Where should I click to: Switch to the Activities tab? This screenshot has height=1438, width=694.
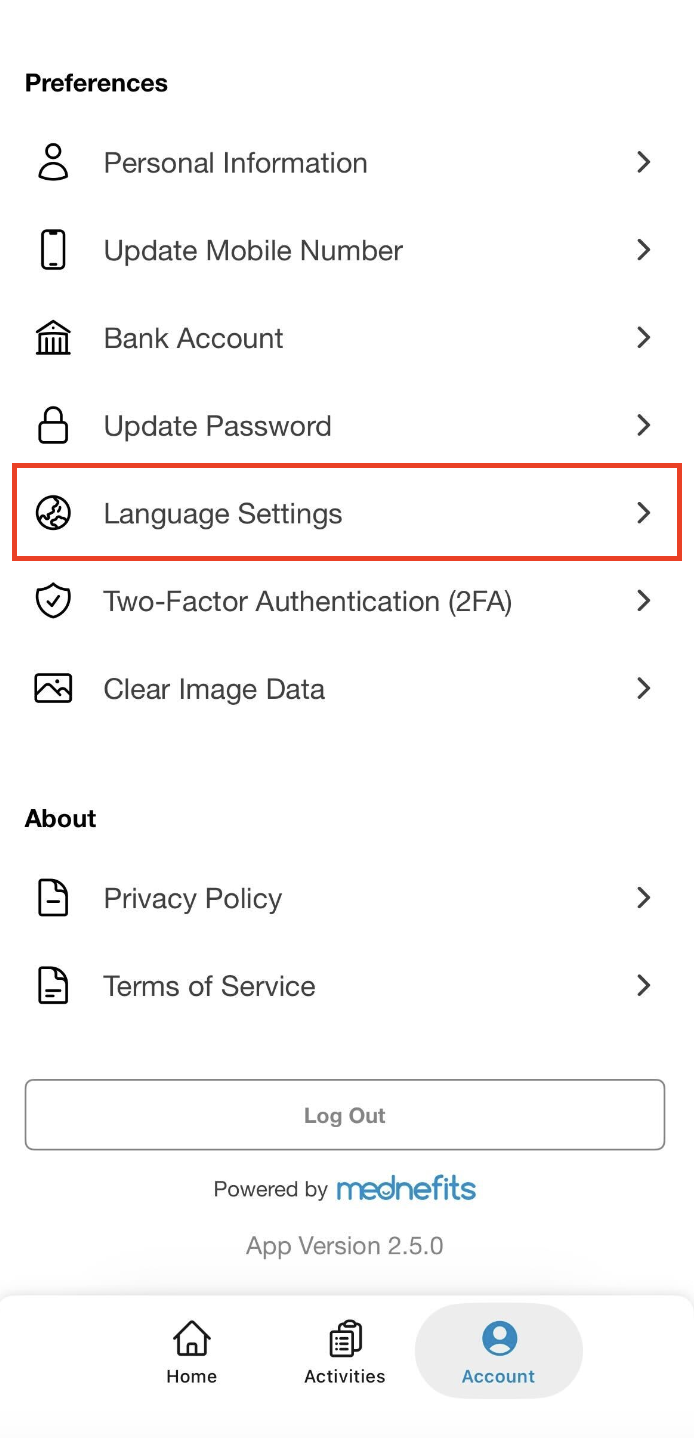coord(345,1352)
